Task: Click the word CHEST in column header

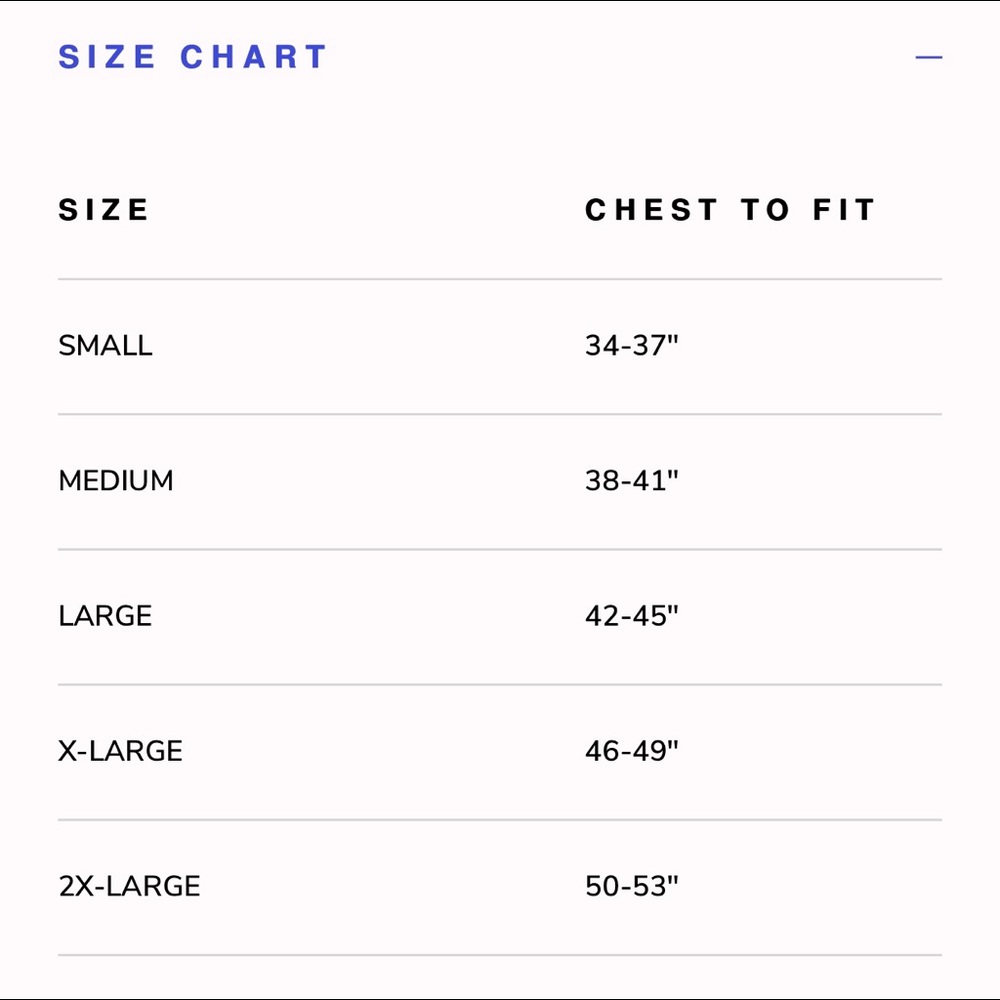Action: pyautogui.click(x=652, y=210)
